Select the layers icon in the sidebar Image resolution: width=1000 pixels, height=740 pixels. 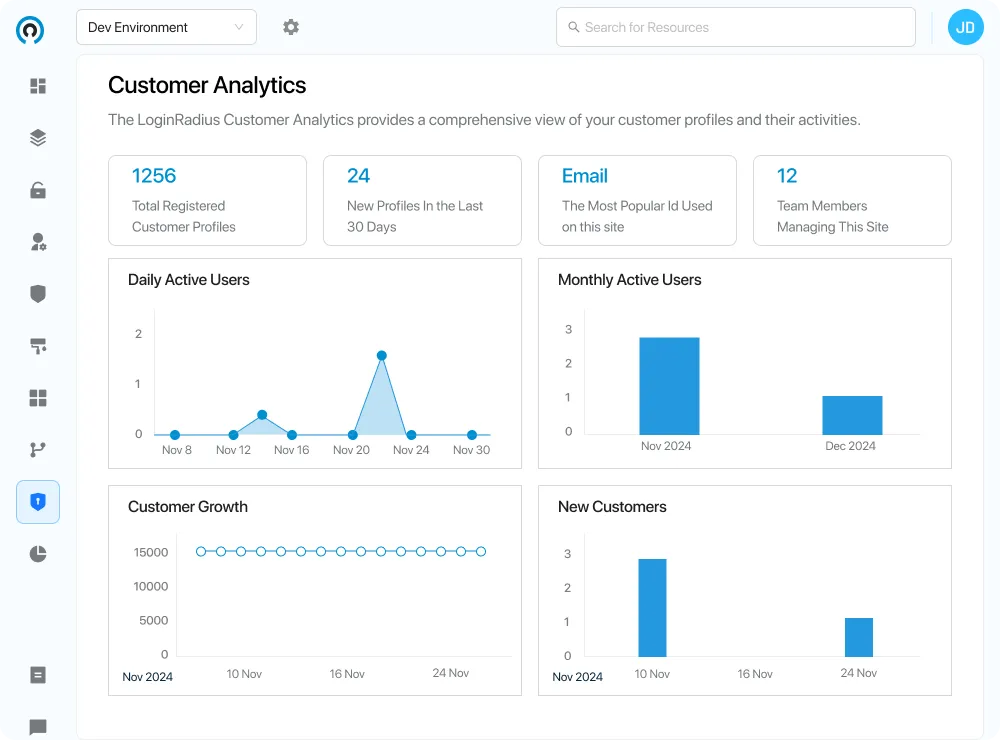click(x=37, y=138)
